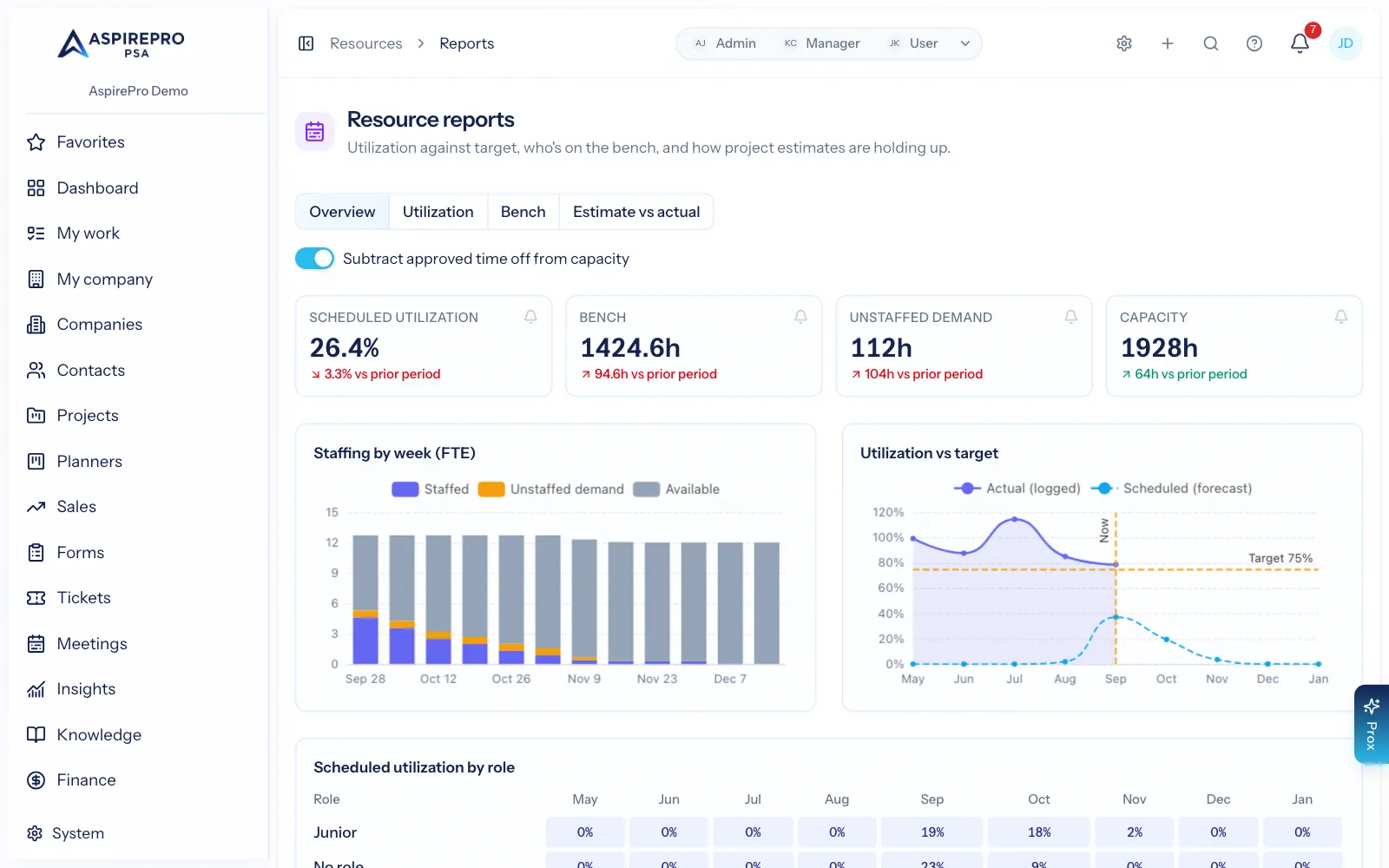Toggle Staffed series in staffing legend

431,490
